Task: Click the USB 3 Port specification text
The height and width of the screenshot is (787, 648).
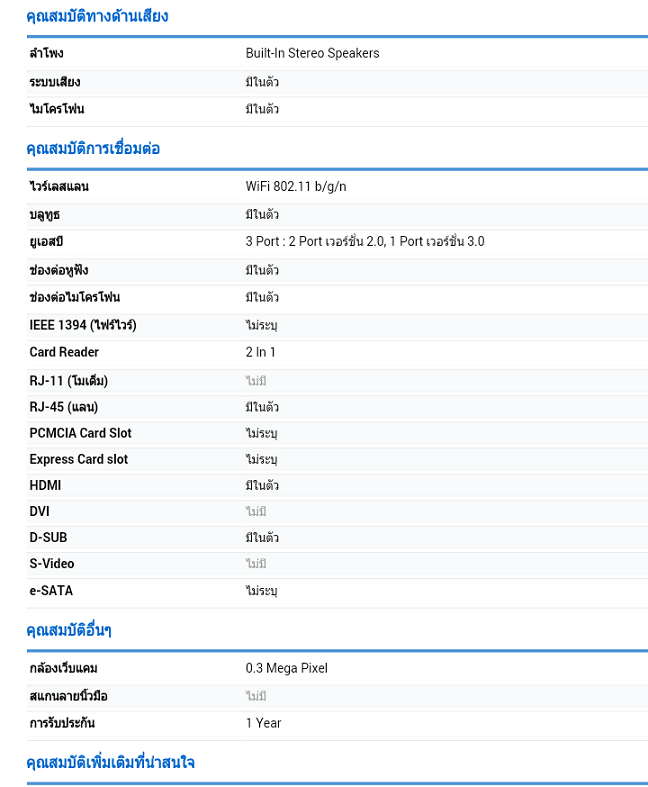Action: pos(365,242)
